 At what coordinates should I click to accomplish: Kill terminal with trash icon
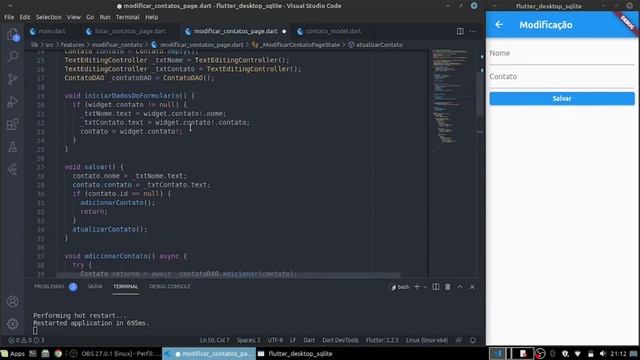[x=448, y=287]
